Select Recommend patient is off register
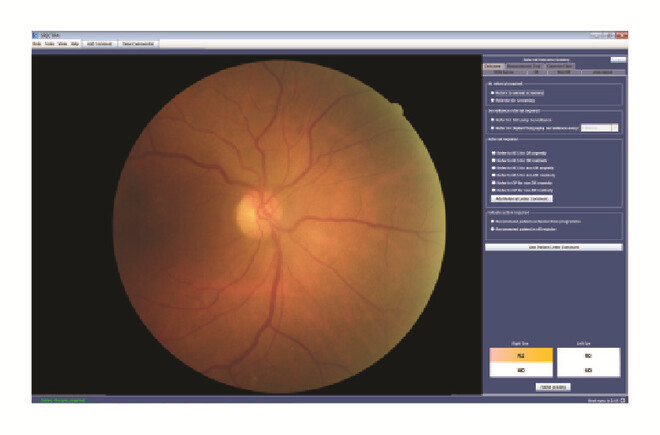 (492, 230)
